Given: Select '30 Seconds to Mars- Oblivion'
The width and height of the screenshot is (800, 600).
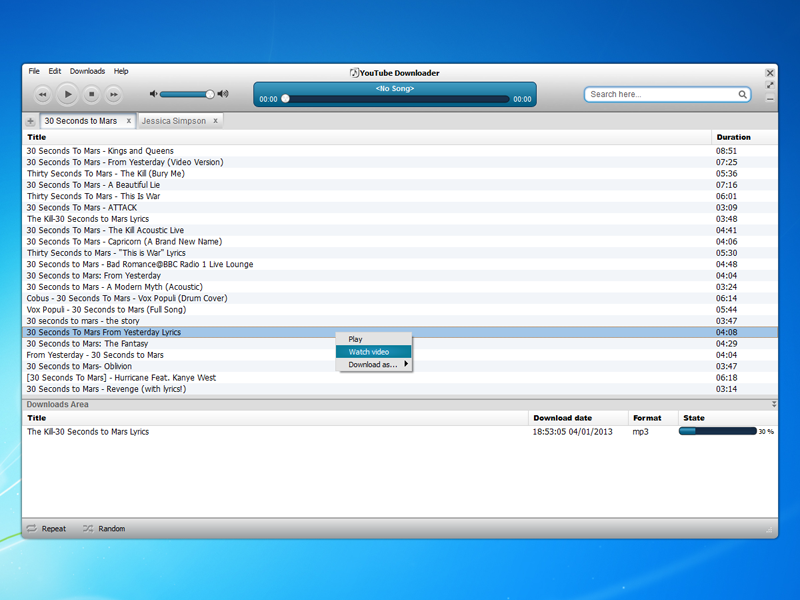Looking at the screenshot, I should coord(400,366).
